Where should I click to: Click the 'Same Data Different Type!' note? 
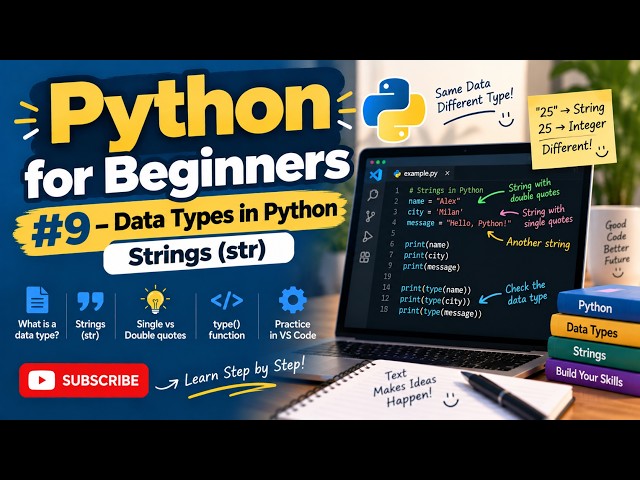(473, 98)
